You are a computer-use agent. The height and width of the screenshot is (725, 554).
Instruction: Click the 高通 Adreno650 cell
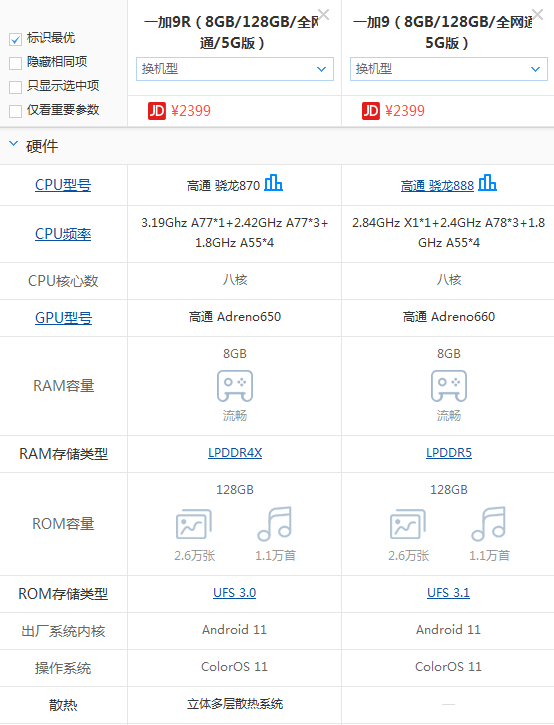point(235,317)
